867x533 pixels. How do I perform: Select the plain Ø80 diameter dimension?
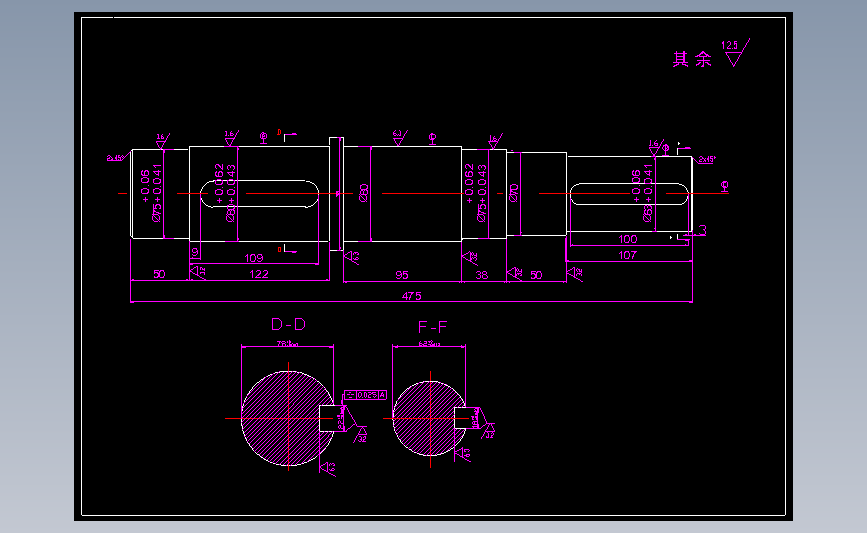[x=364, y=193]
